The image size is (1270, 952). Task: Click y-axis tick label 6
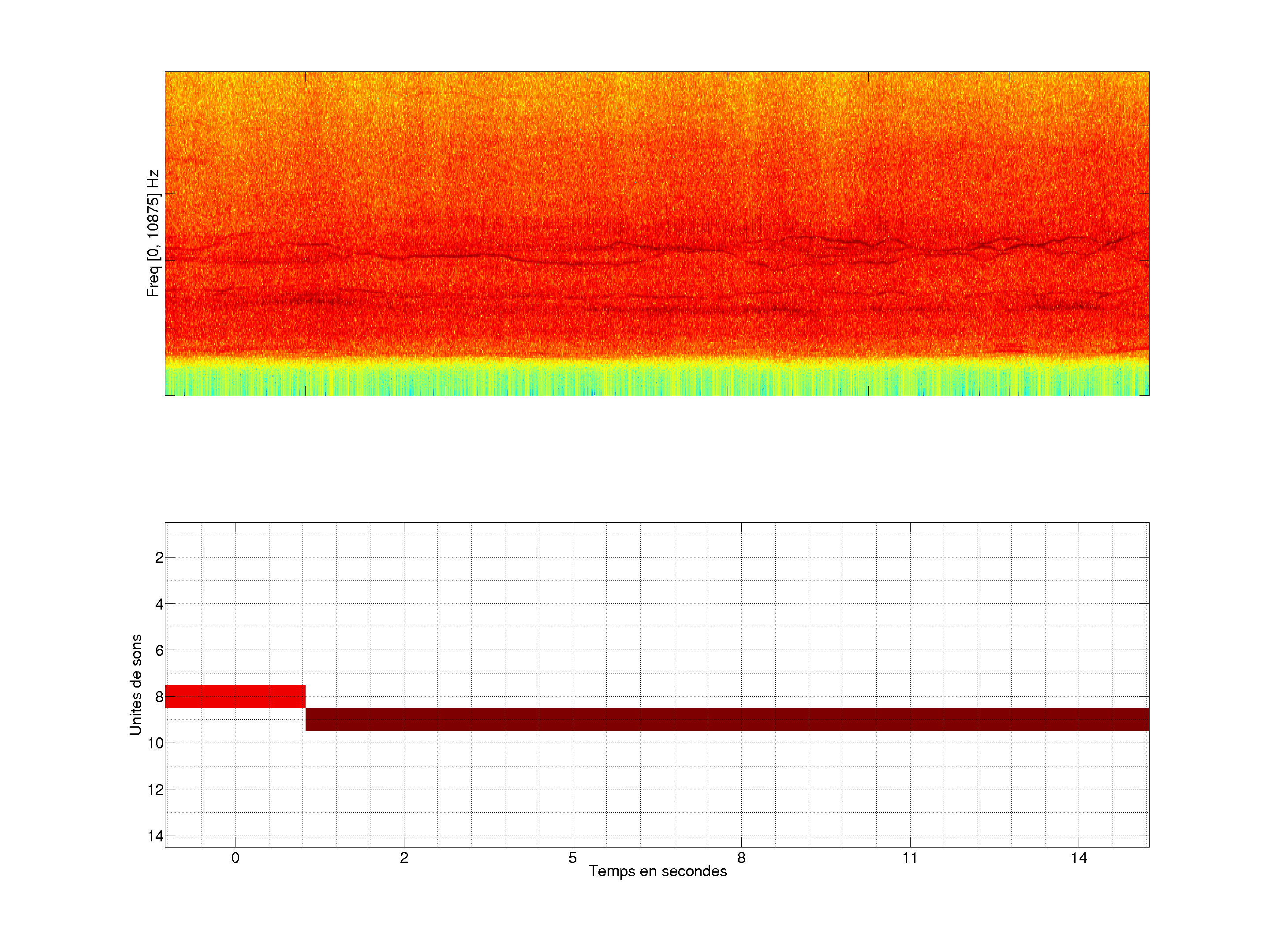click(159, 651)
